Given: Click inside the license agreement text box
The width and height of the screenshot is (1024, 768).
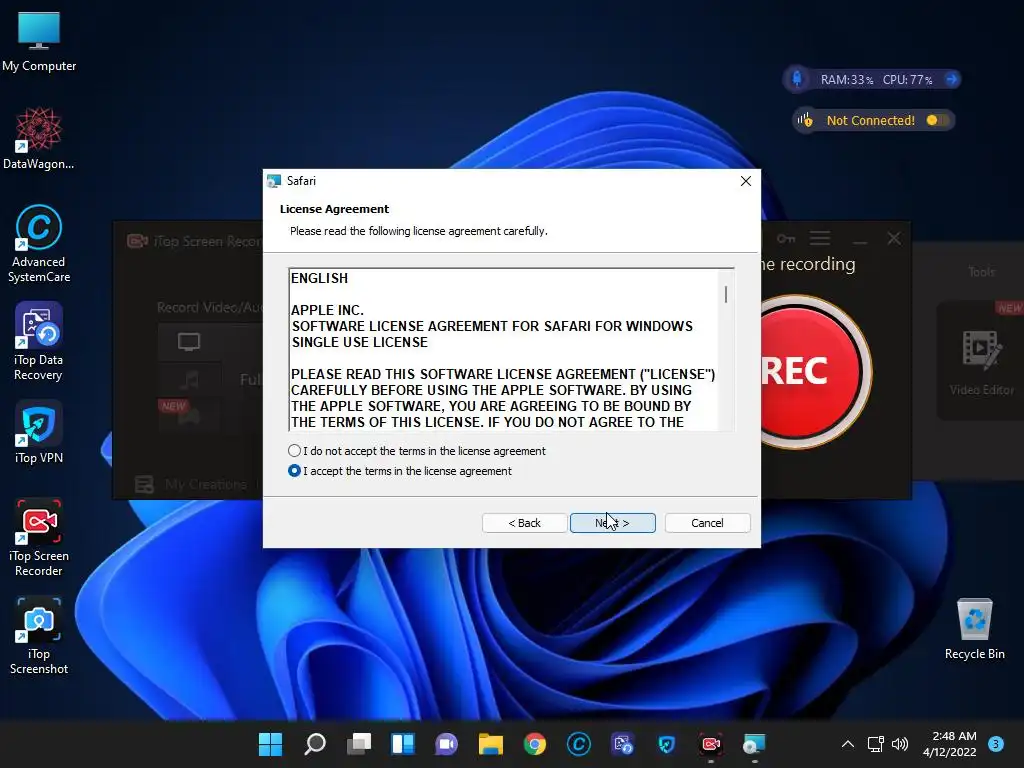Looking at the screenshot, I should tap(504, 349).
